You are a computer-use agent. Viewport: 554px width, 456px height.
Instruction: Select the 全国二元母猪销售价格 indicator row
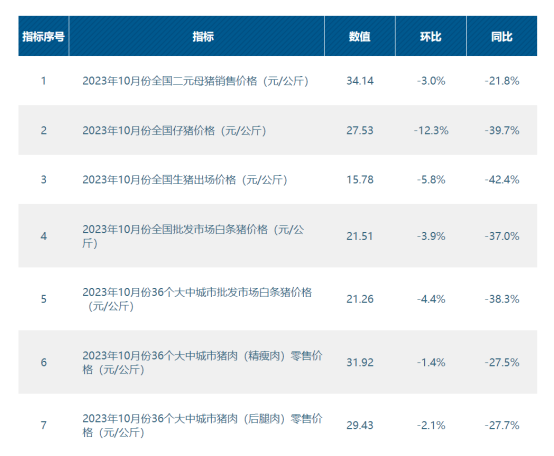coord(278,81)
